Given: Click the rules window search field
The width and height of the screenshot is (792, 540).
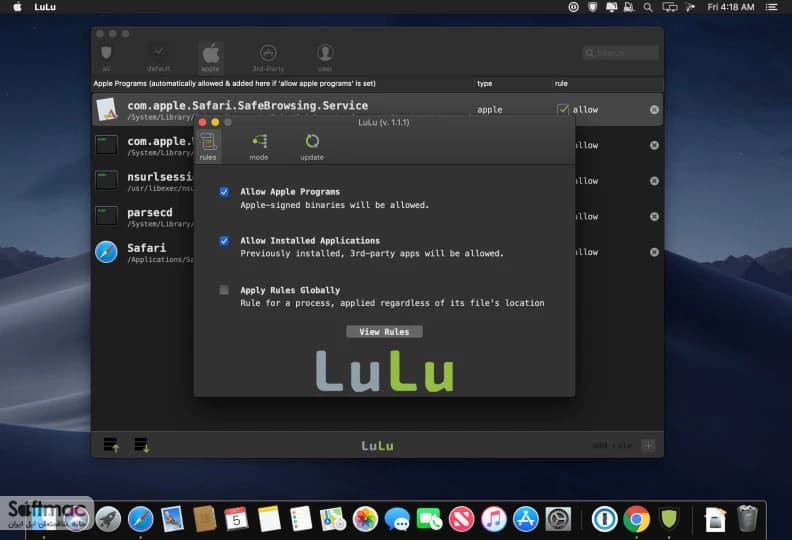Looking at the screenshot, I should (621, 53).
